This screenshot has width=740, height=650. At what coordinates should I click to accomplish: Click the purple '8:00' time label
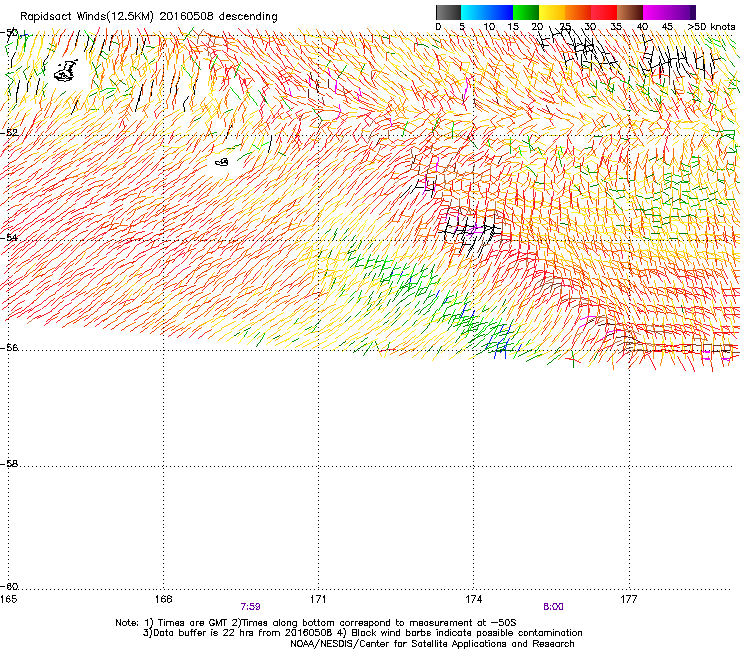click(x=553, y=607)
